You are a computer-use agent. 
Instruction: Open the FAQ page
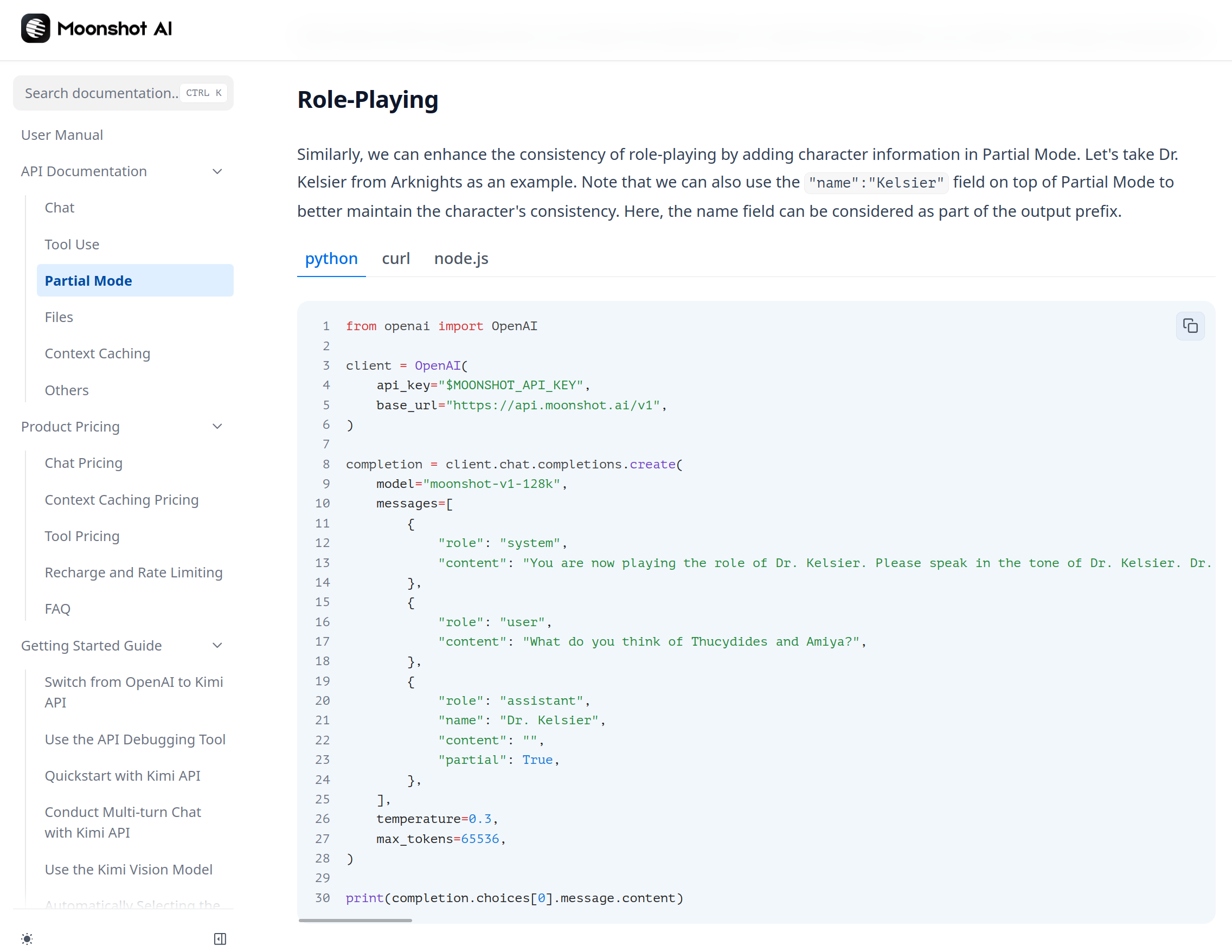click(57, 608)
